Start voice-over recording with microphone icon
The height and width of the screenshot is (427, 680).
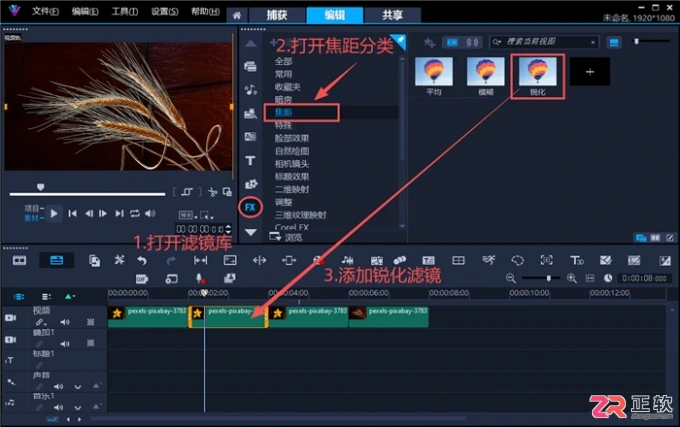click(x=199, y=278)
